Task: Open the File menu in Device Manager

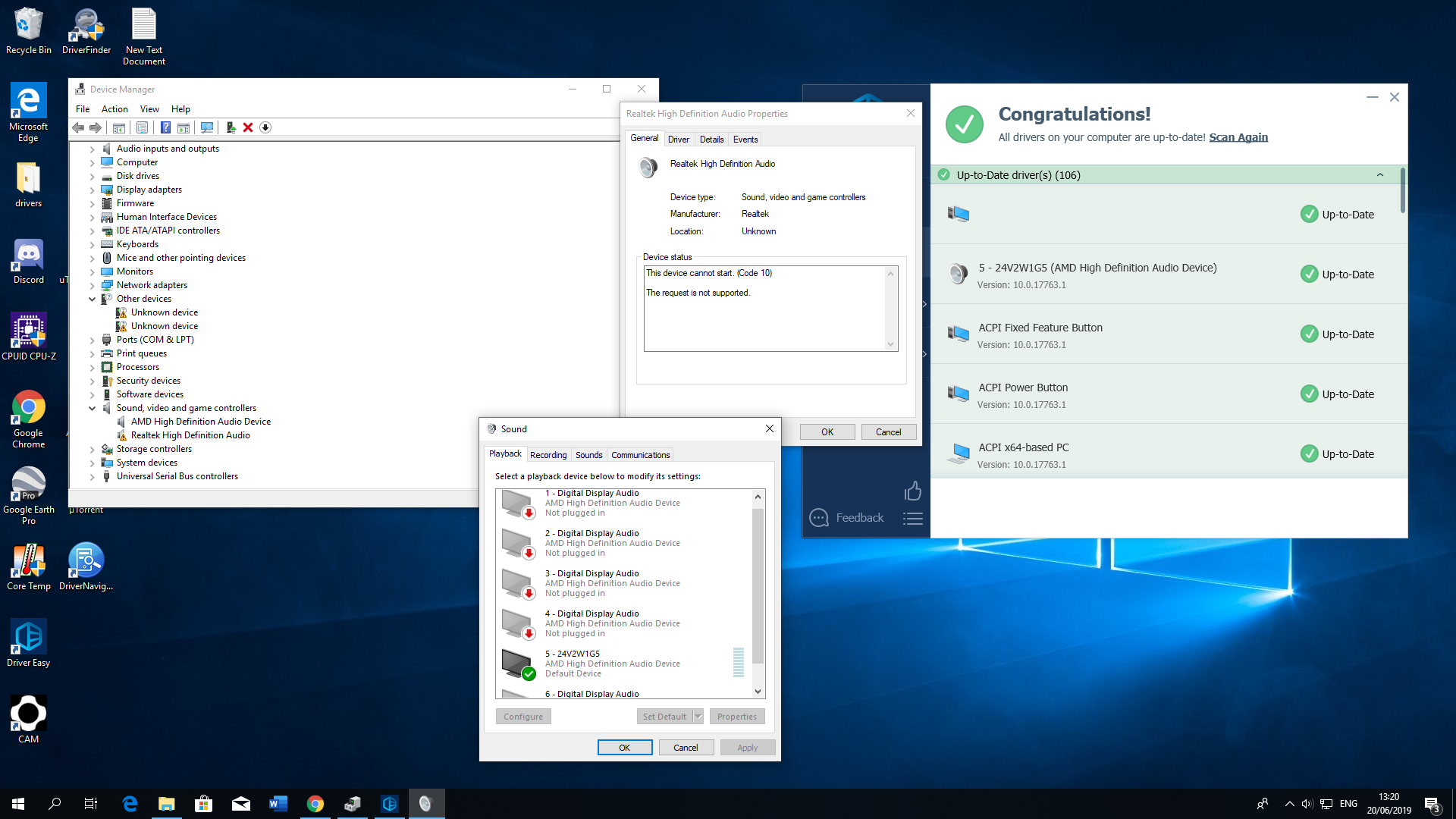Action: coord(83,109)
